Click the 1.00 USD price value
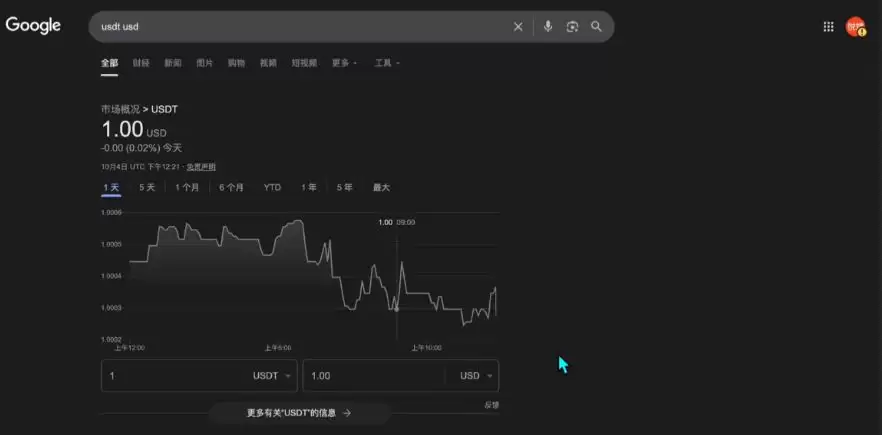Image resolution: width=882 pixels, height=435 pixels. (x=134, y=129)
